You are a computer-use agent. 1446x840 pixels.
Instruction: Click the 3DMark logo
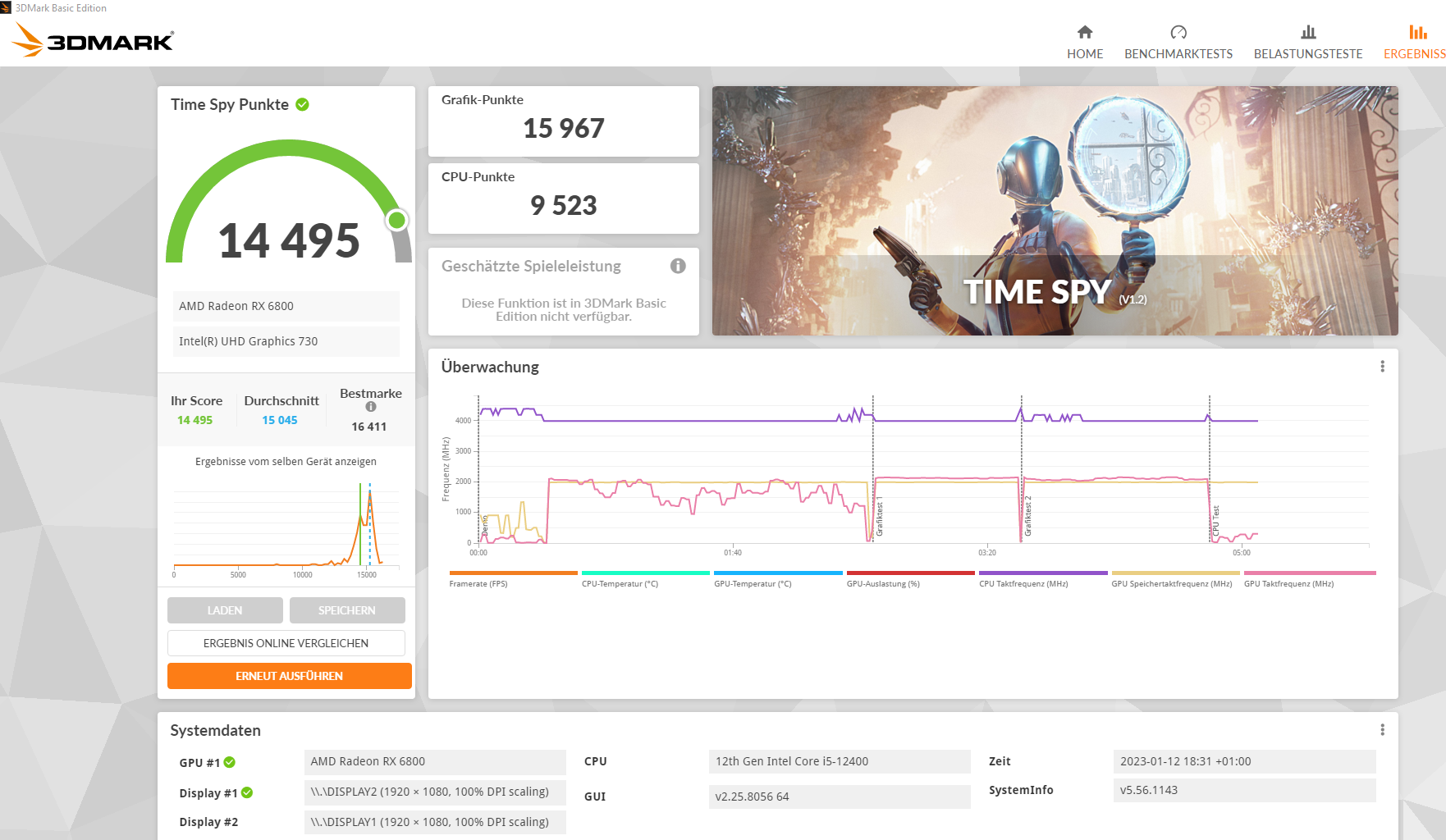click(94, 40)
